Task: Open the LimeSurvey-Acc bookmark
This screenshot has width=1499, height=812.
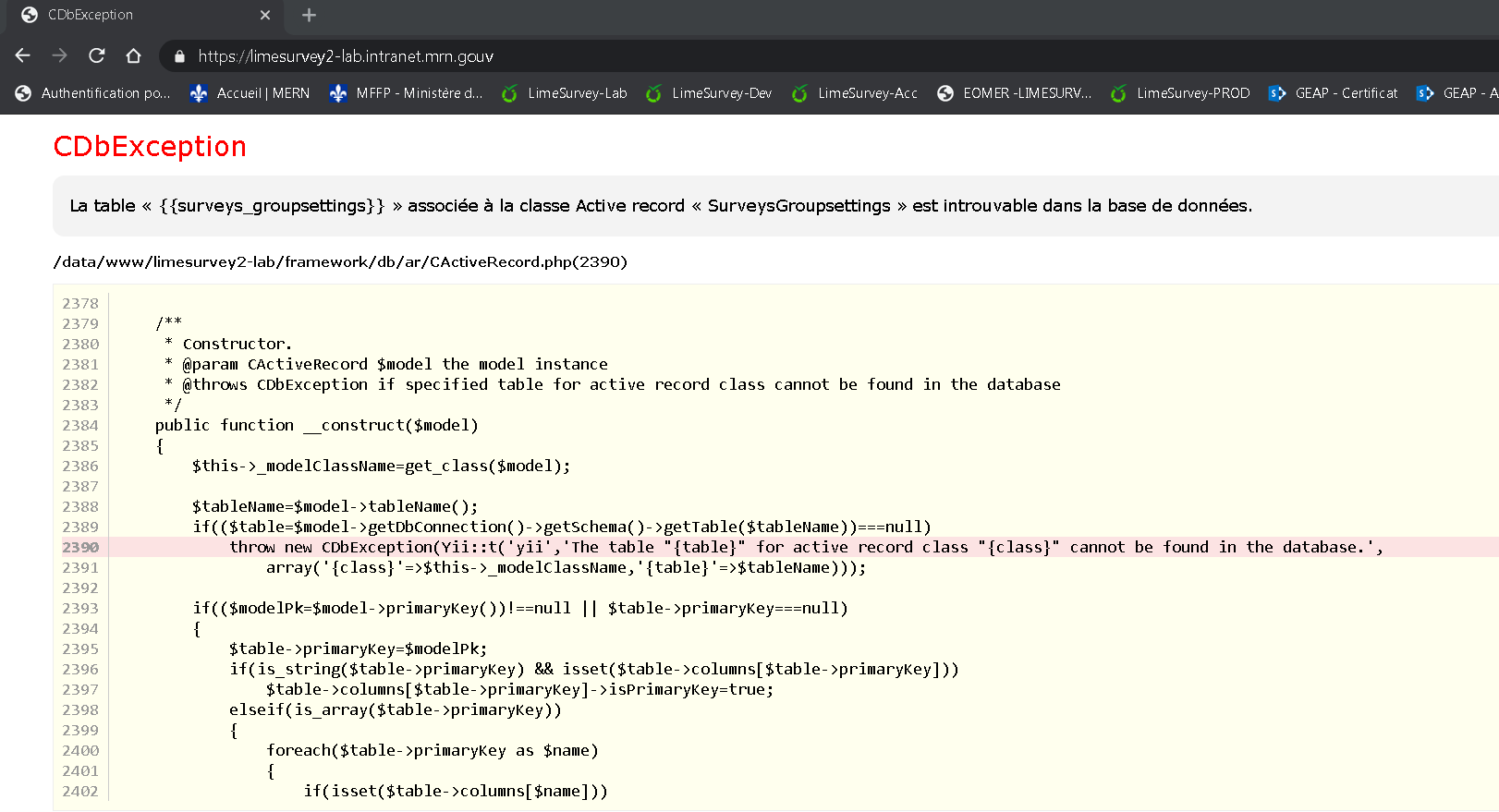Action: coord(855,93)
